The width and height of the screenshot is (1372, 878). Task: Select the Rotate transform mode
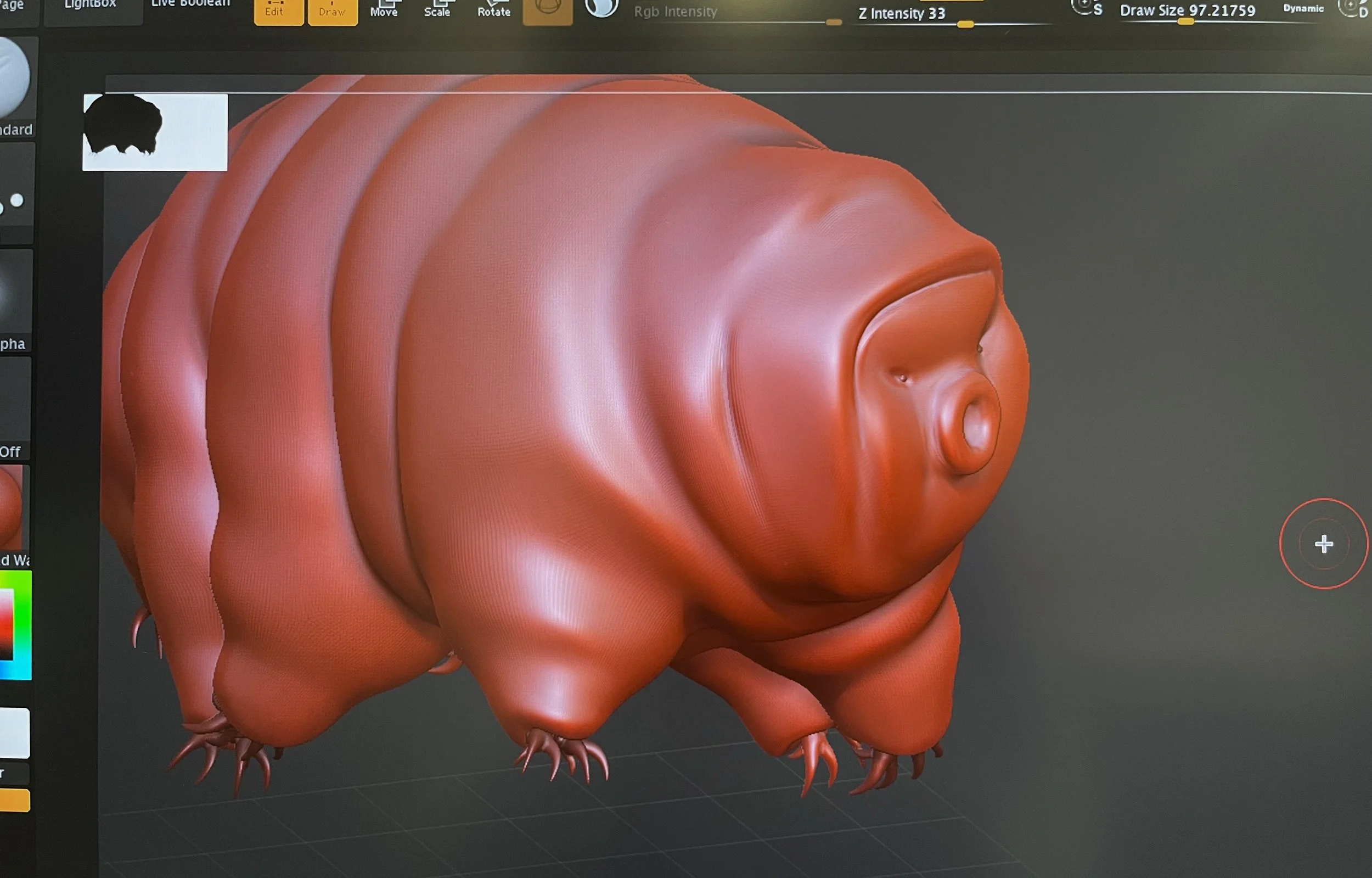coord(494,10)
